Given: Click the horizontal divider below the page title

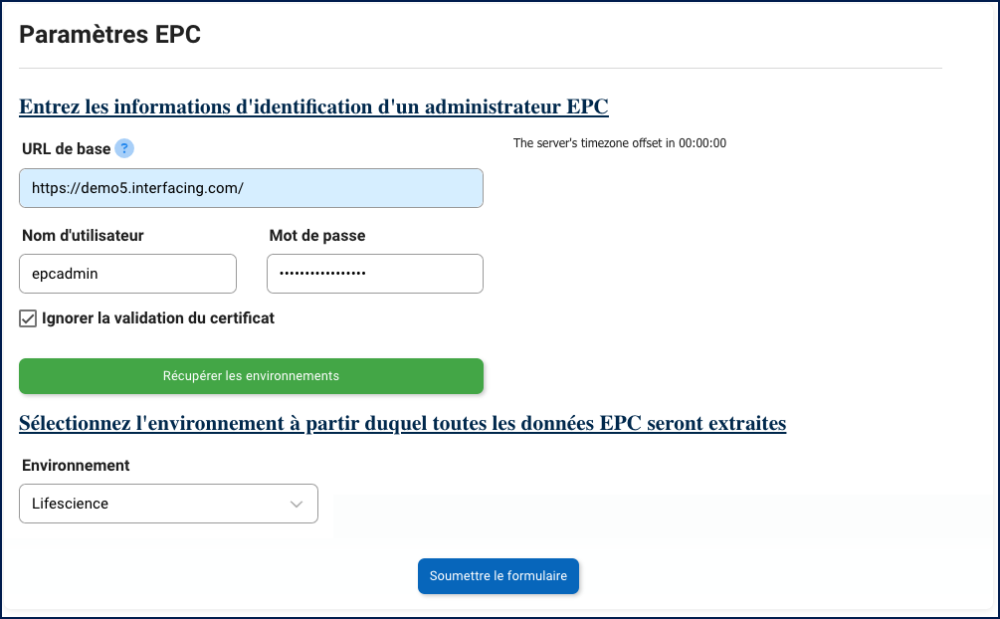Looking at the screenshot, I should (480, 68).
